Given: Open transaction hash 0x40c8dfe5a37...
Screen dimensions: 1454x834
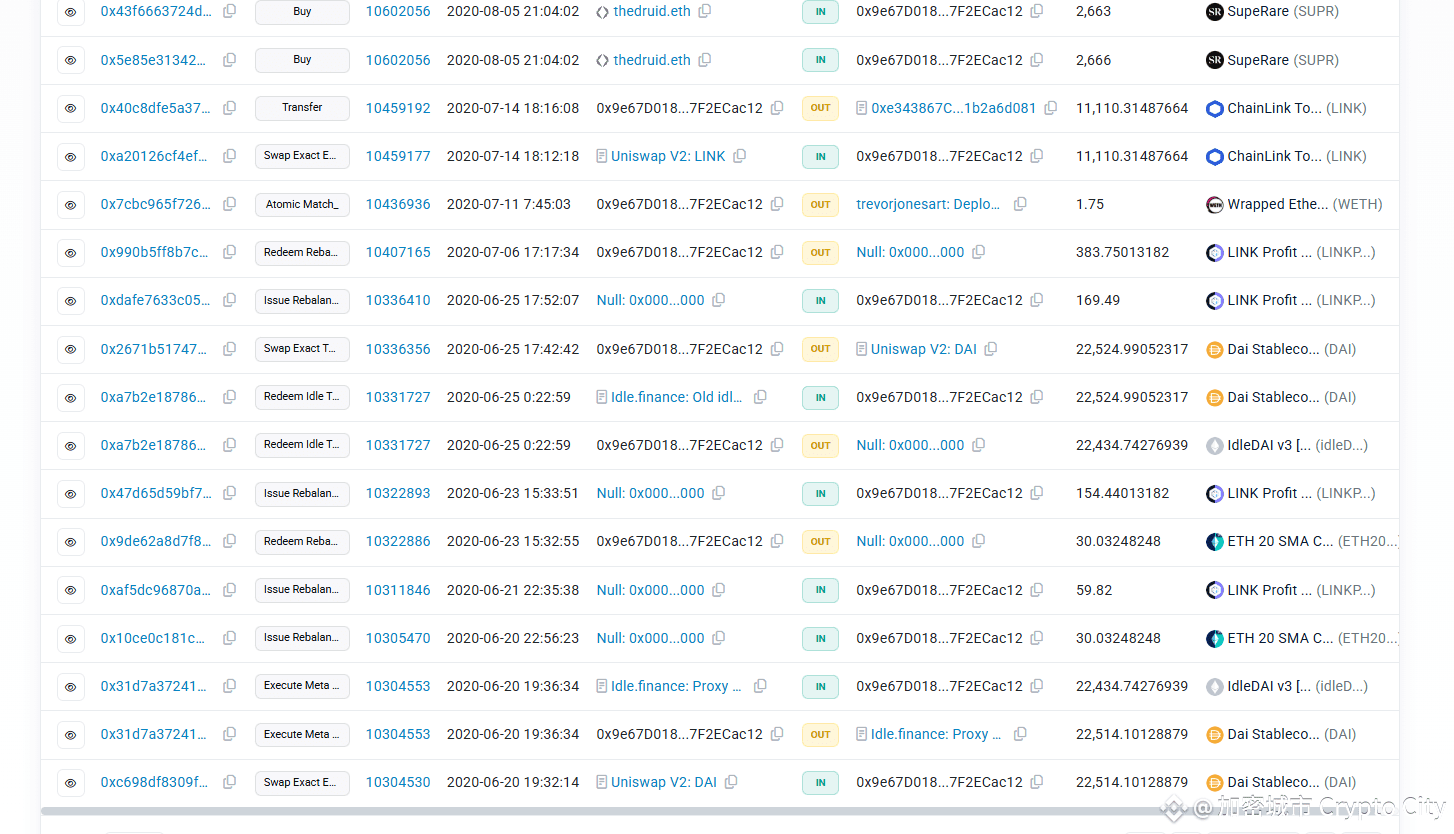Looking at the screenshot, I should tap(155, 108).
